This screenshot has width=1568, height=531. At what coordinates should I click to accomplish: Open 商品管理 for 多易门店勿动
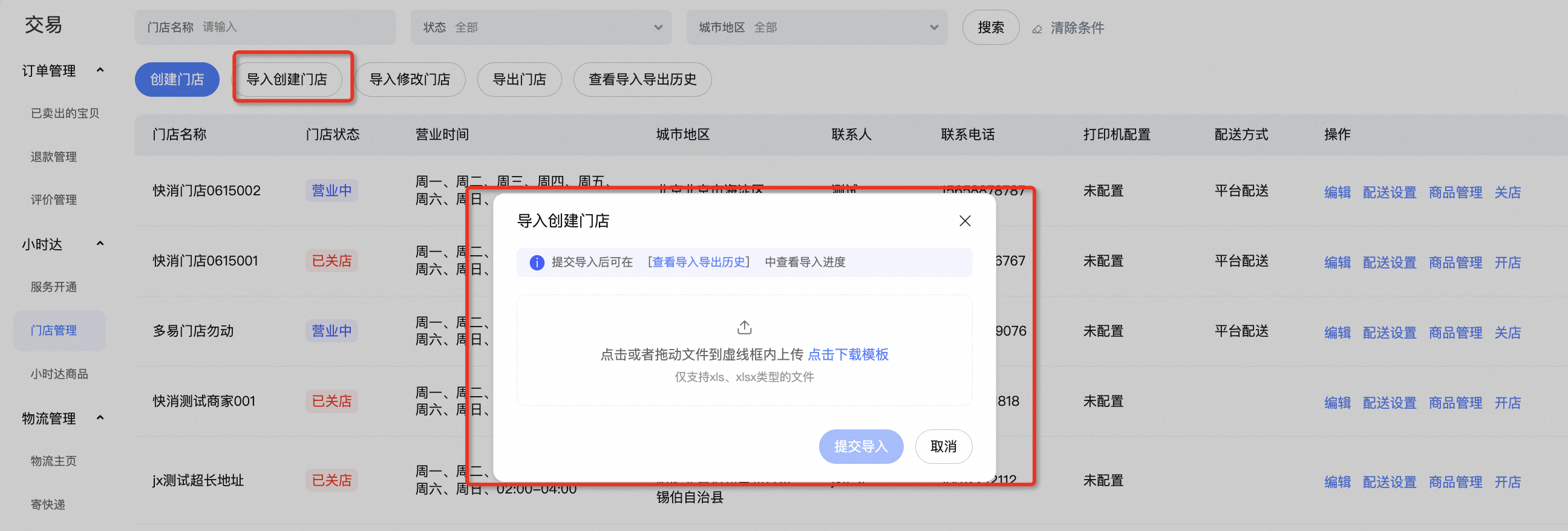point(1455,333)
